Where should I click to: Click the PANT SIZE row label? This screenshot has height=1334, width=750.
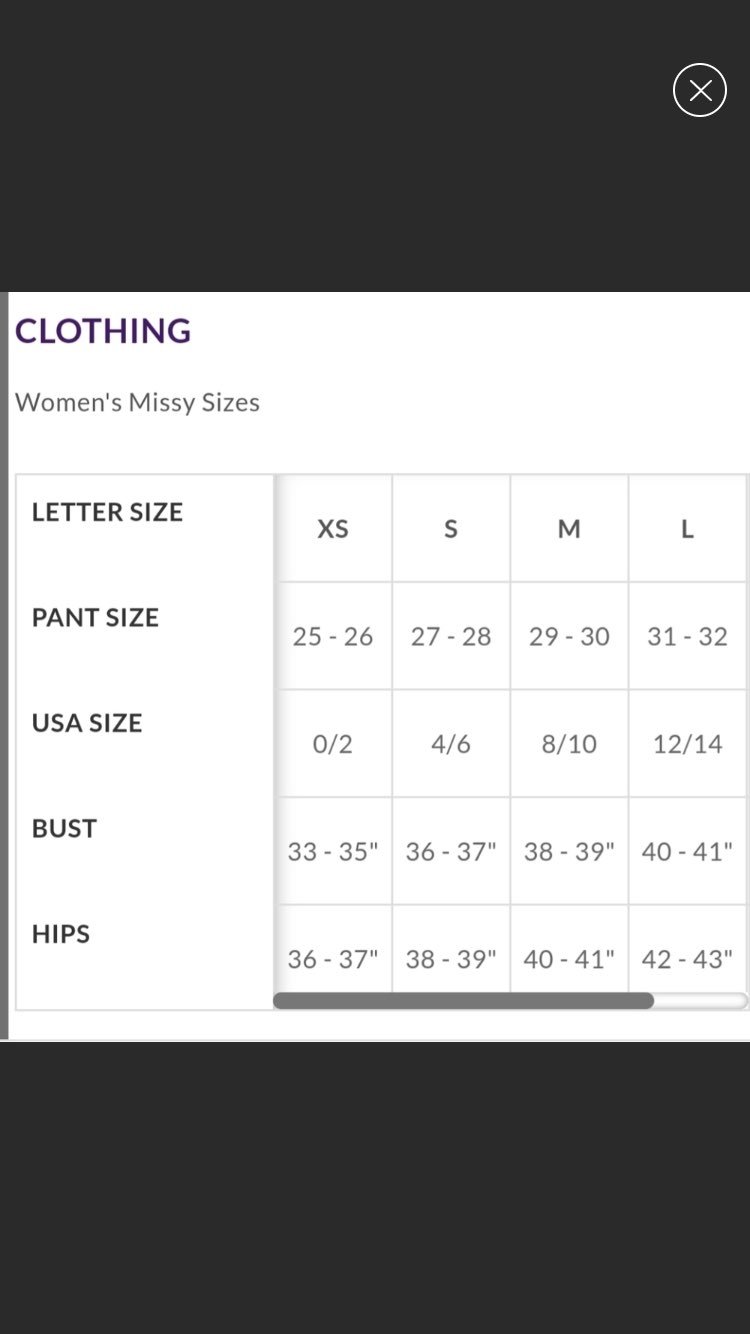tap(95, 617)
